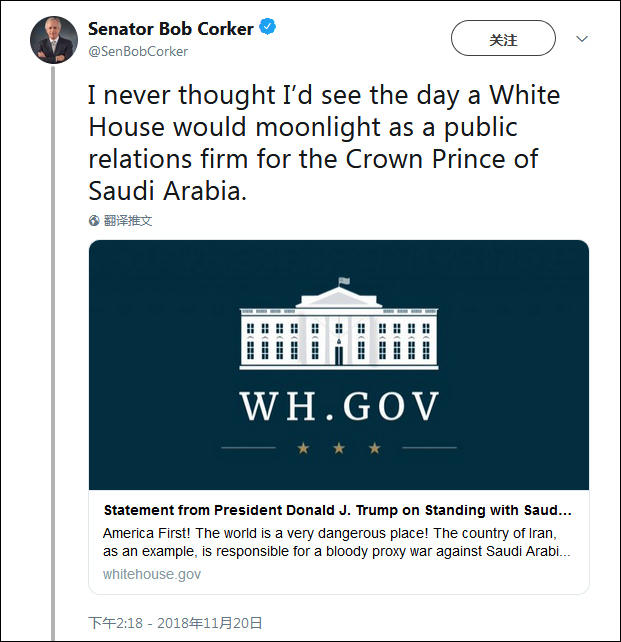Expand the tweet options chevron
Image resolution: width=621 pixels, height=642 pixels.
[583, 39]
